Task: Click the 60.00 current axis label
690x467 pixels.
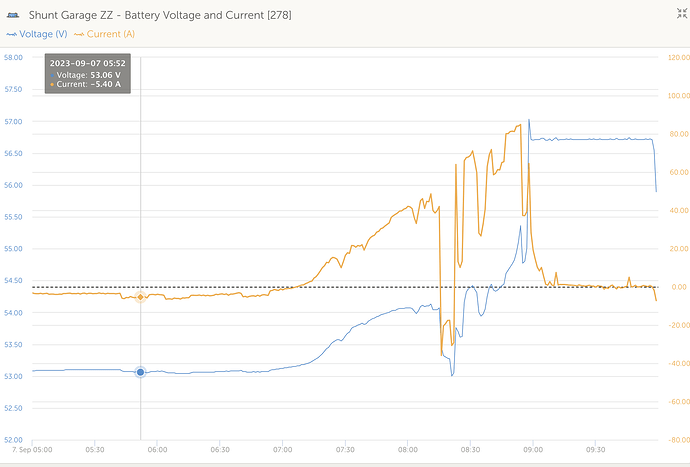Action: pos(679,172)
